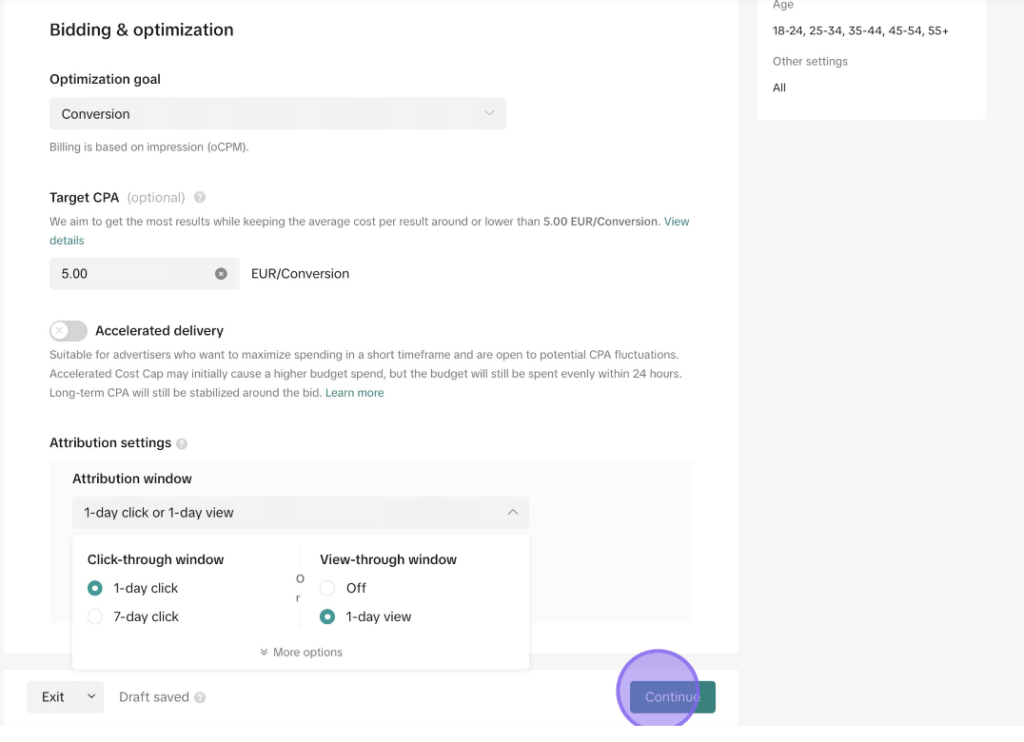This screenshot has height=742, width=1024.
Task: Click the Draft saved info icon
Action: [200, 698]
